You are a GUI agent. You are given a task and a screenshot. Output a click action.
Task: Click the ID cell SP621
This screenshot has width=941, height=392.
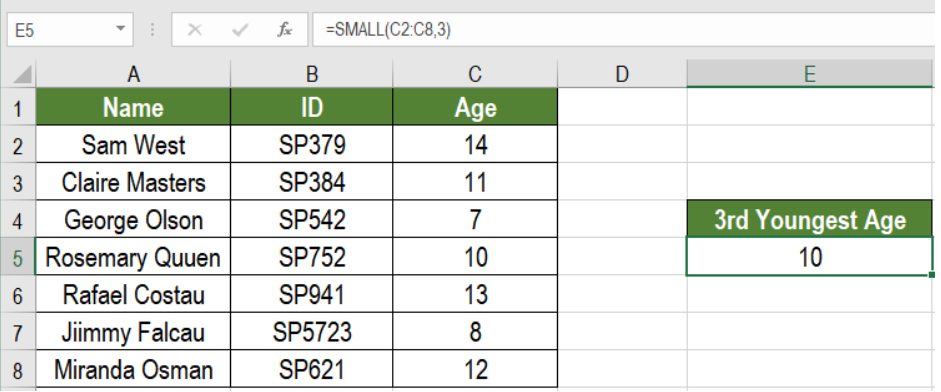click(312, 369)
